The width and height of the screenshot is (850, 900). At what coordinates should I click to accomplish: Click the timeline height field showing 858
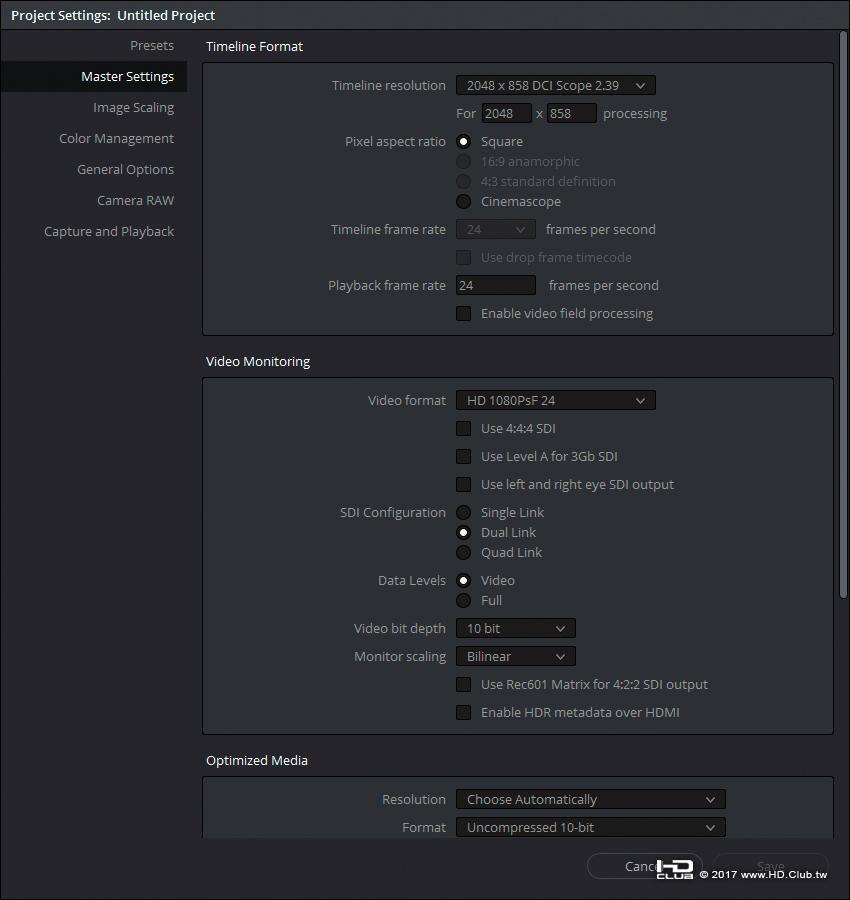click(x=572, y=114)
